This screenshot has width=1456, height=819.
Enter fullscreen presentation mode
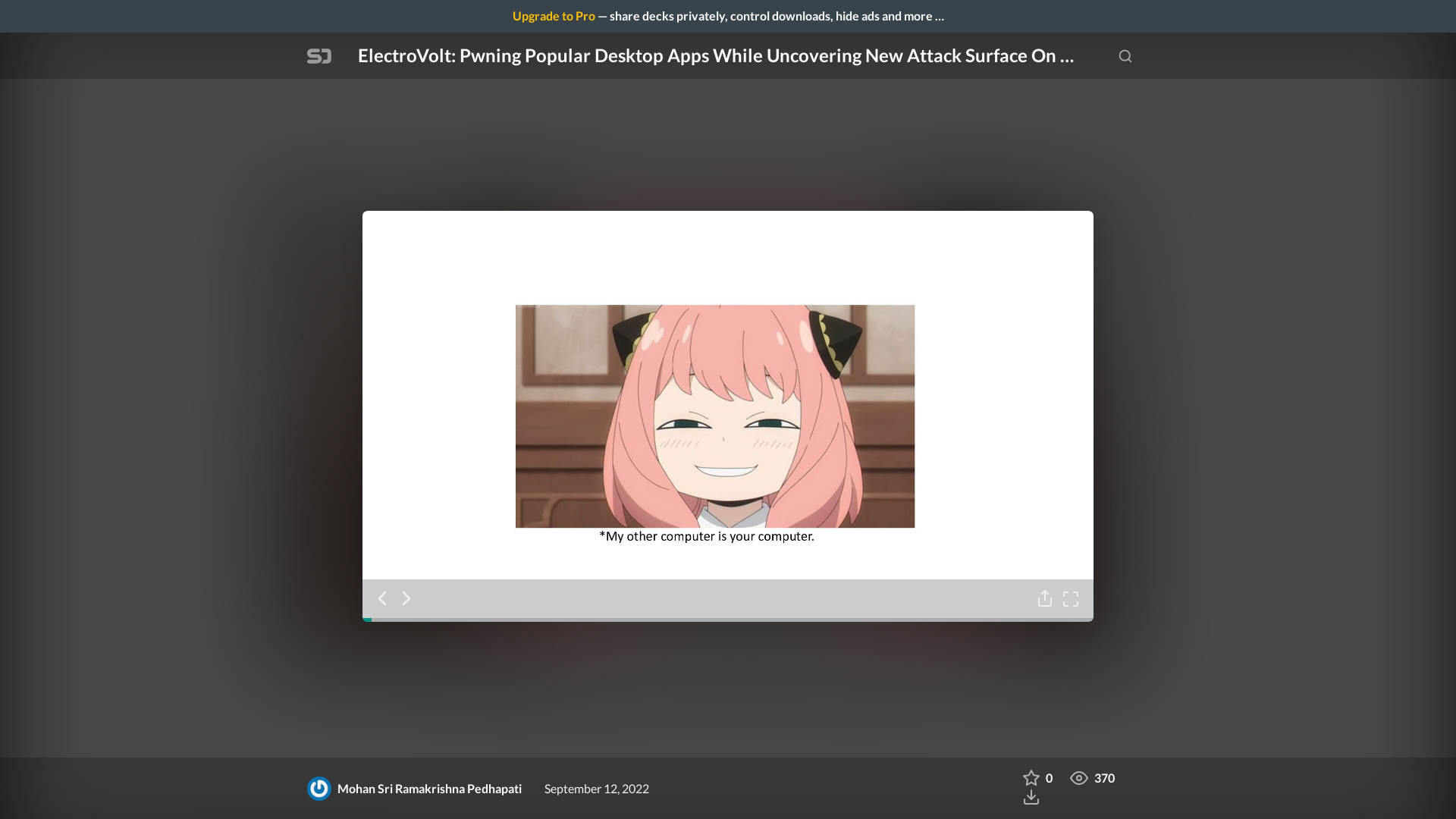click(1071, 598)
